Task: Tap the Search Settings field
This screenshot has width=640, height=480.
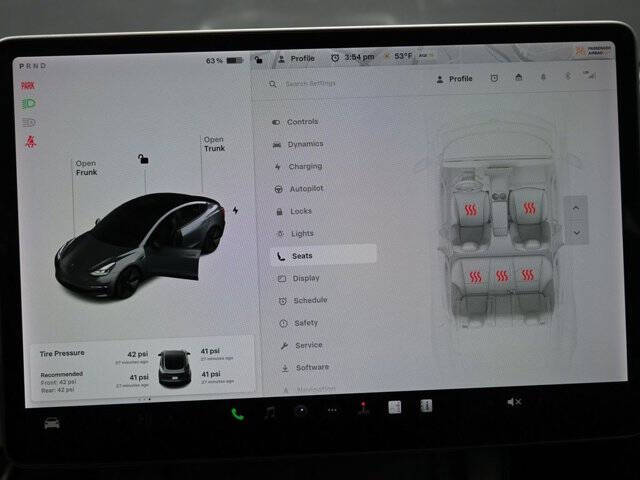Action: click(310, 84)
